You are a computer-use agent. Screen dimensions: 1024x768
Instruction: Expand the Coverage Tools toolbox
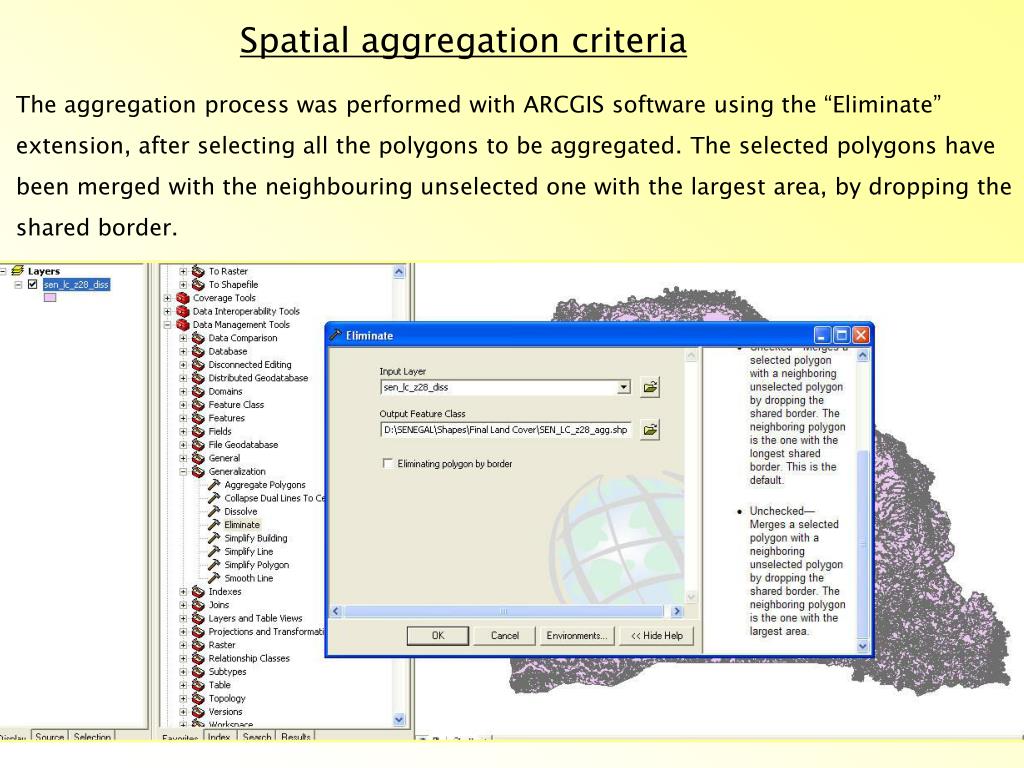[167, 298]
